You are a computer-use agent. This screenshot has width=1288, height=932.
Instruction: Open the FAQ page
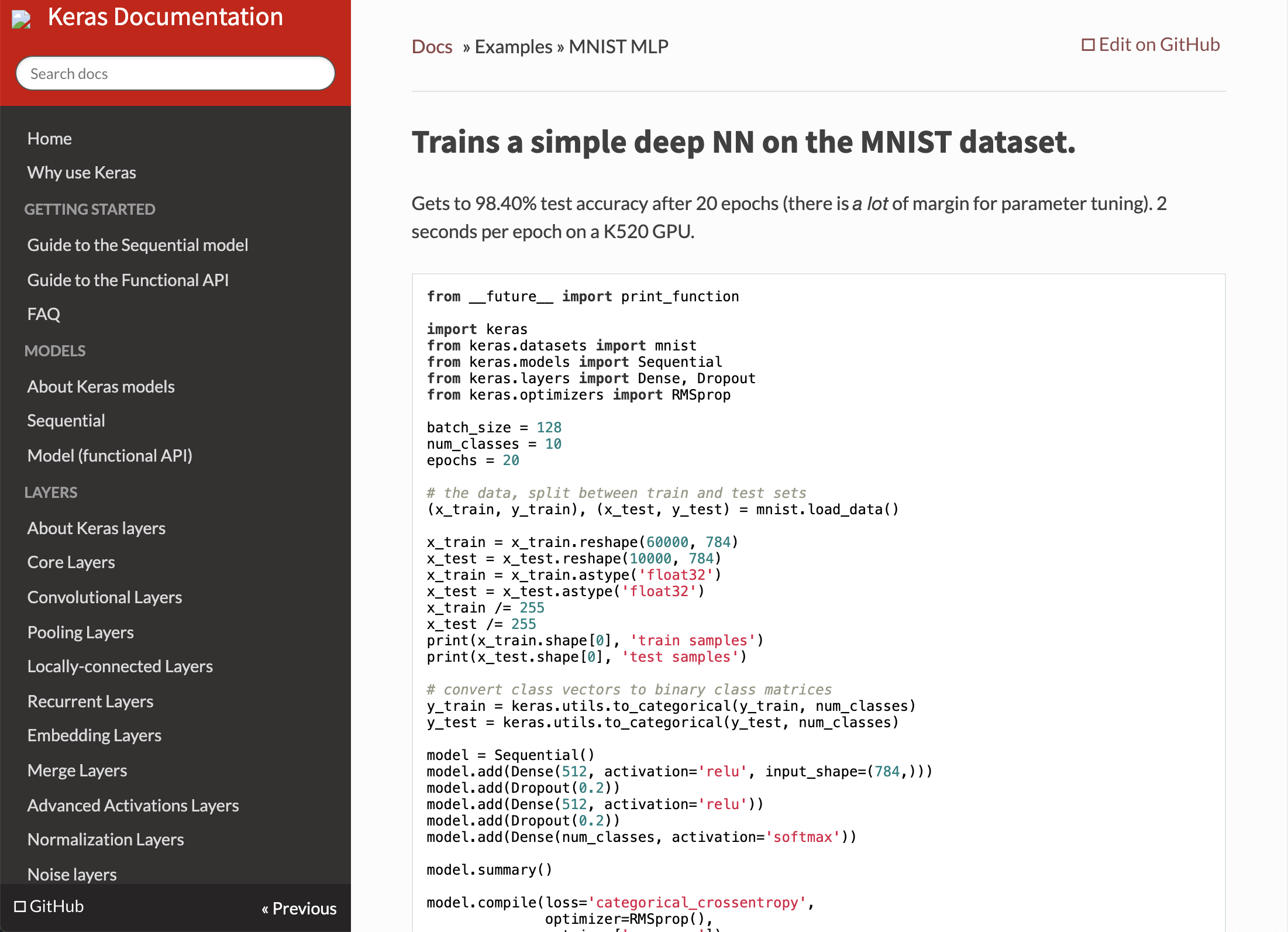(43, 314)
